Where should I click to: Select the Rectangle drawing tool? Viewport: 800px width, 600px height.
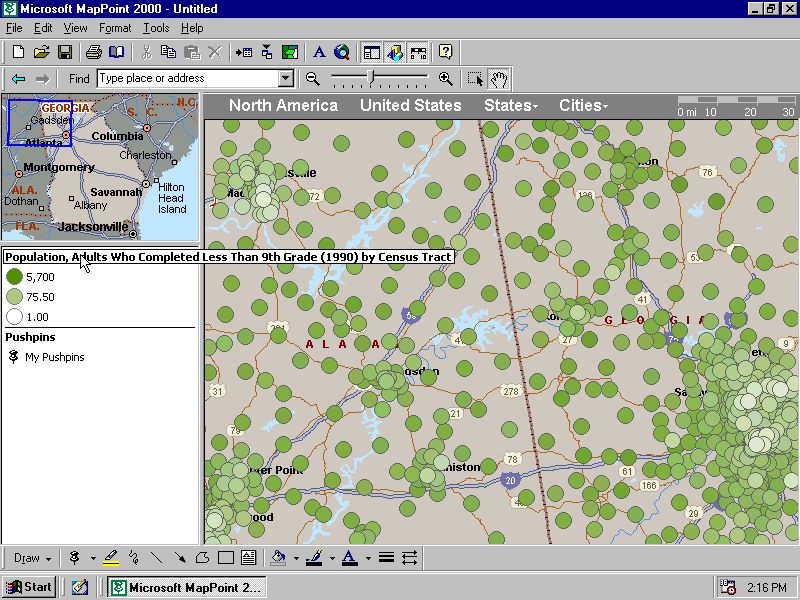(x=226, y=558)
